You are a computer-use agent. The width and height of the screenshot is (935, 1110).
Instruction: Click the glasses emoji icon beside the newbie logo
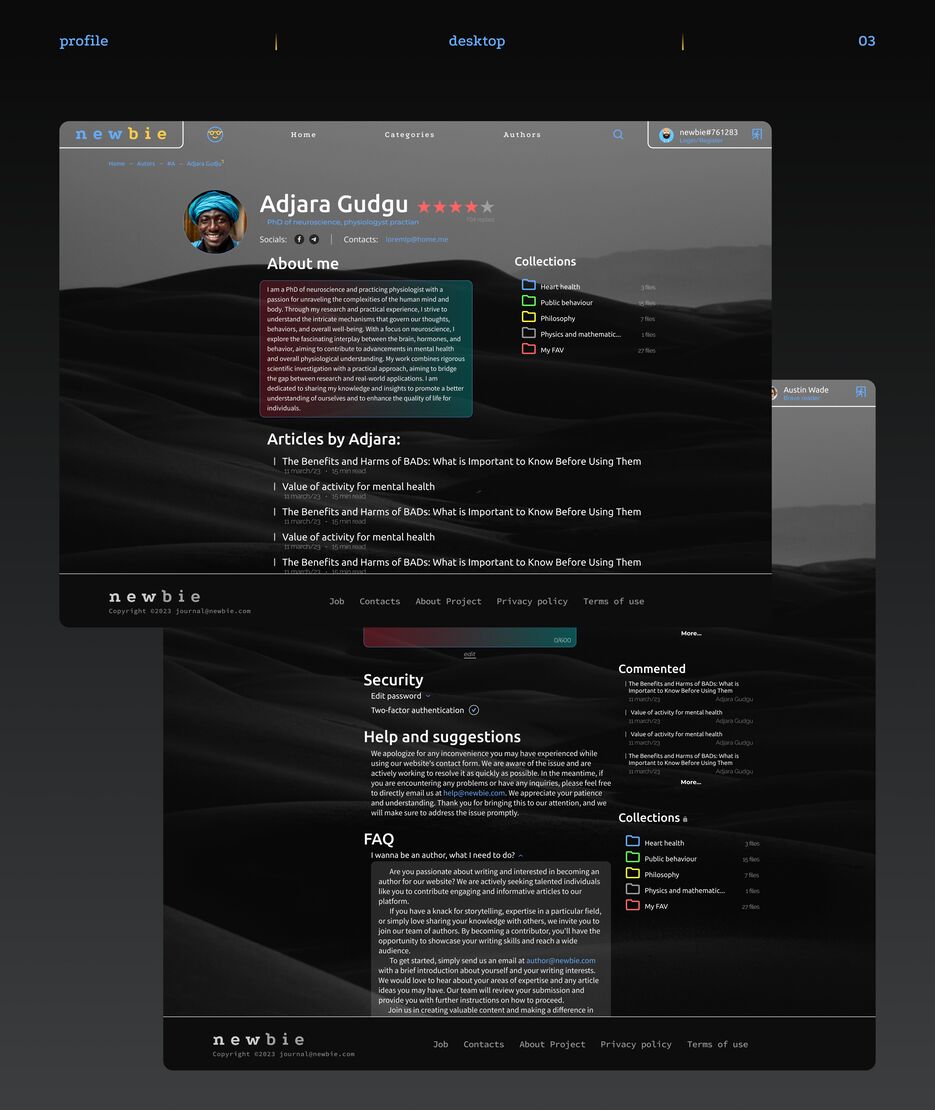(x=215, y=134)
